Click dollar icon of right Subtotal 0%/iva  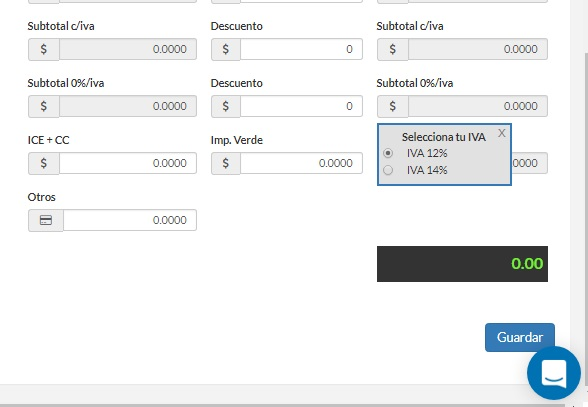pos(392,106)
